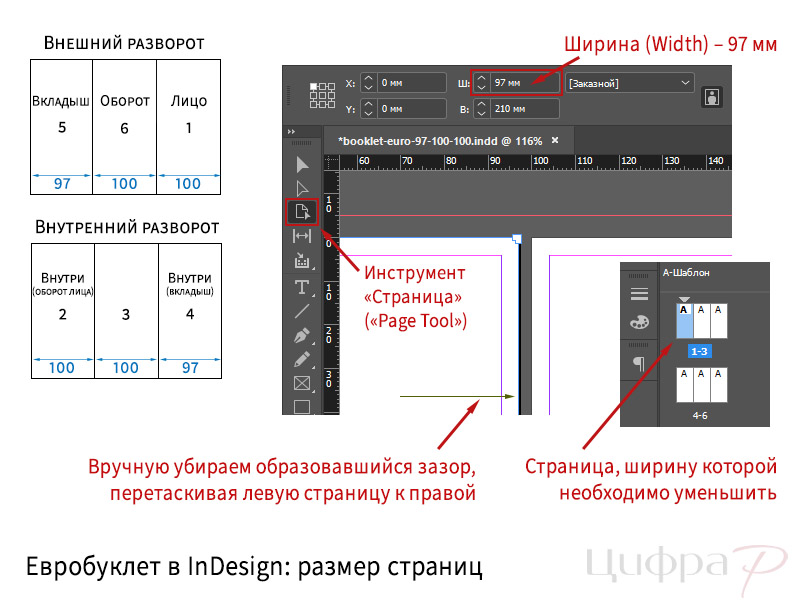Close the booklet-euro-97-100-100.indd tab
Image resolution: width=800 pixels, height=600 pixels.
pos(555,140)
